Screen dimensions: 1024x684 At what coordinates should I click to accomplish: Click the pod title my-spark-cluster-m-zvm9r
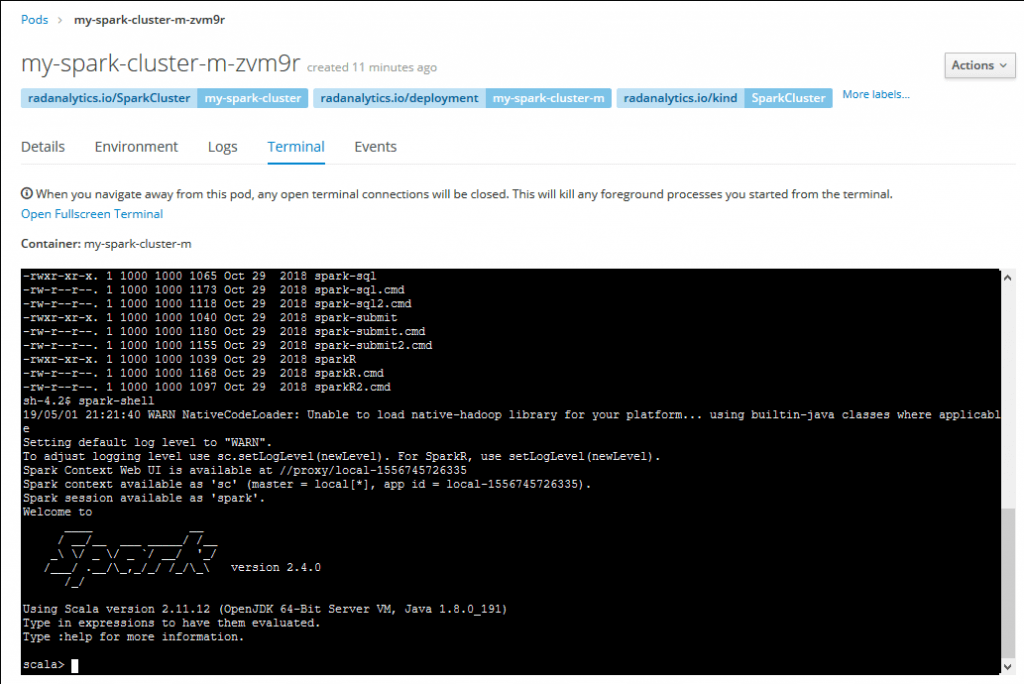161,63
